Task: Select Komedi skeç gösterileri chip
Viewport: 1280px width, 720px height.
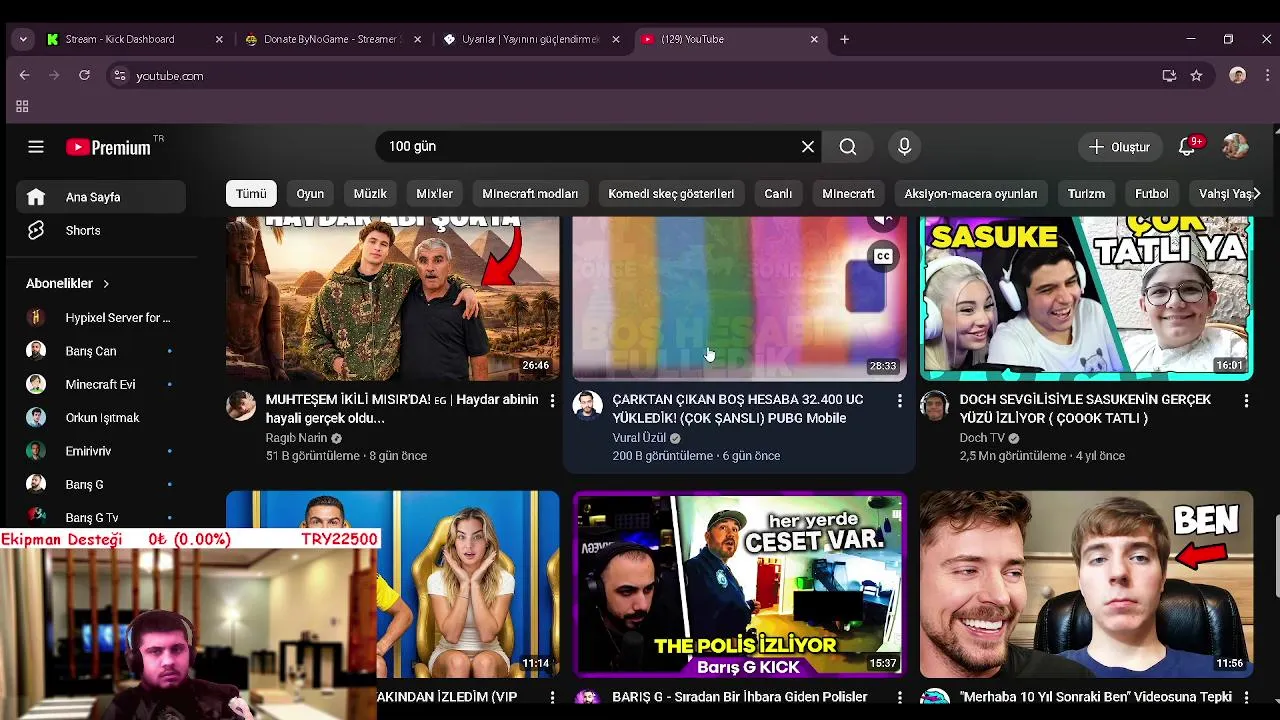Action: coord(671,193)
